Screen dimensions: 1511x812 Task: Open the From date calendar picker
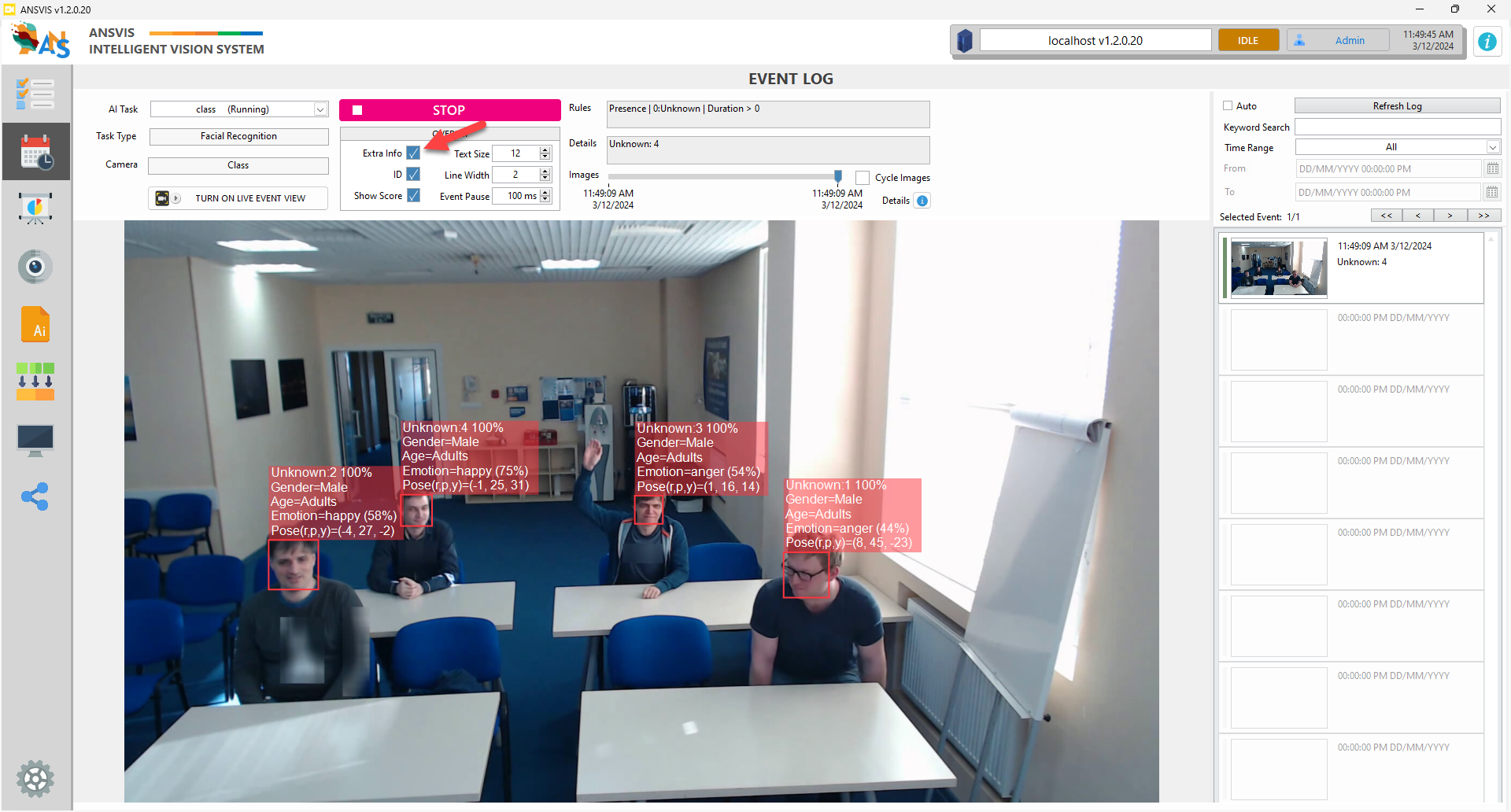[x=1492, y=168]
